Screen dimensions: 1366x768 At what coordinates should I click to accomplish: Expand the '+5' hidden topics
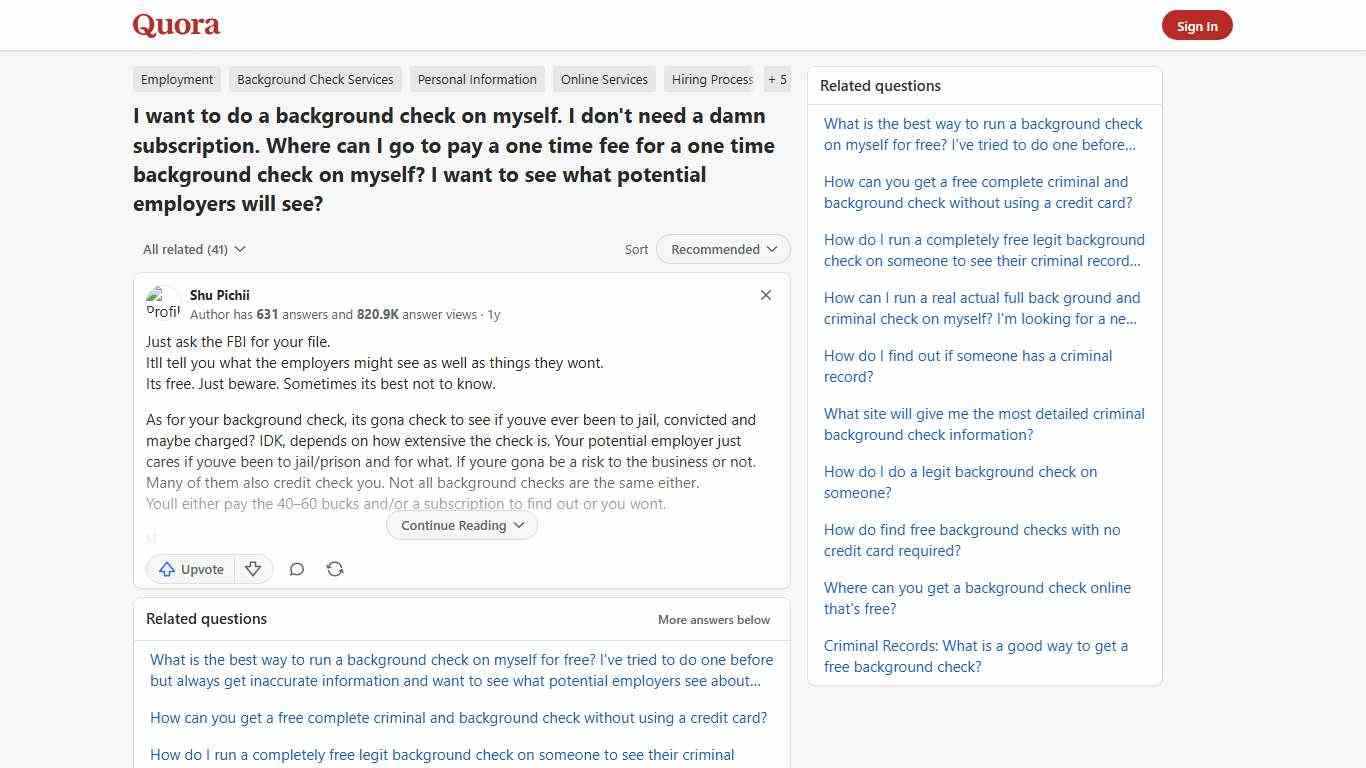[x=777, y=79]
